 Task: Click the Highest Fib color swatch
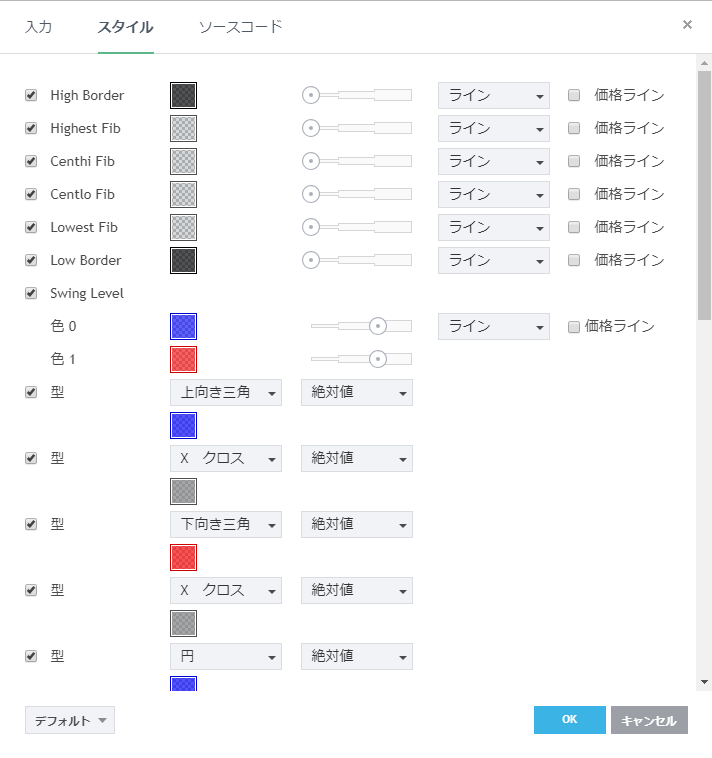coord(183,128)
